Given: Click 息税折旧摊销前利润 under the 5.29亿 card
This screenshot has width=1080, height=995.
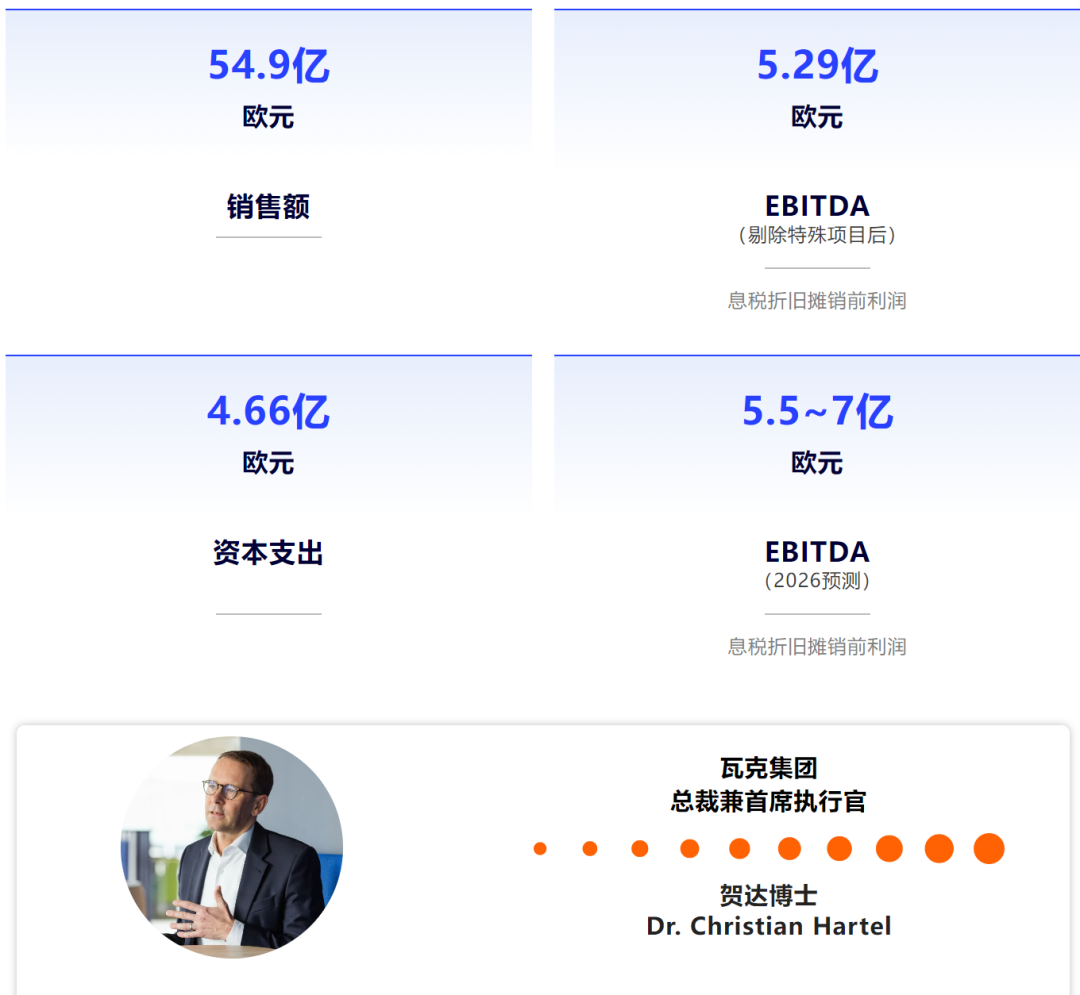Looking at the screenshot, I should [x=817, y=301].
